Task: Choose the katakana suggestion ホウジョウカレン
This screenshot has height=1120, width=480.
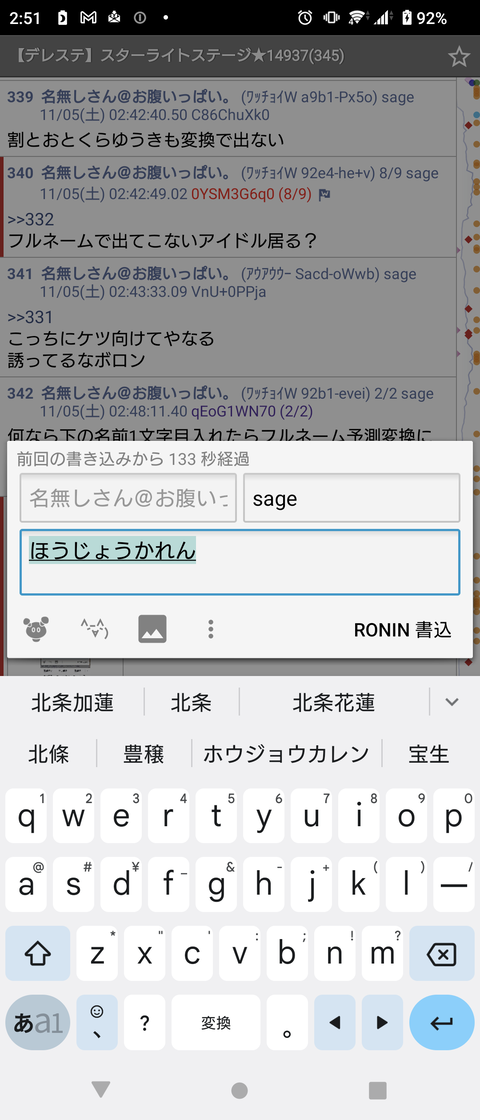Action: (286, 754)
